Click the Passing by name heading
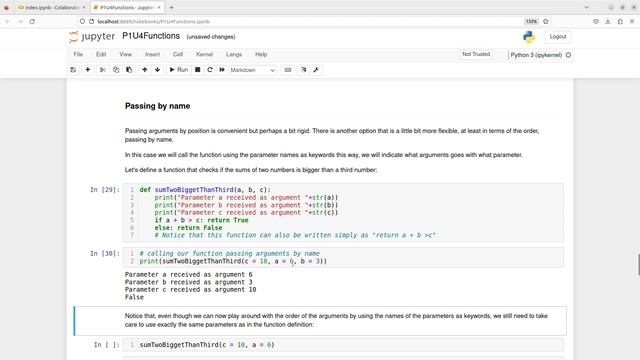 (x=158, y=106)
